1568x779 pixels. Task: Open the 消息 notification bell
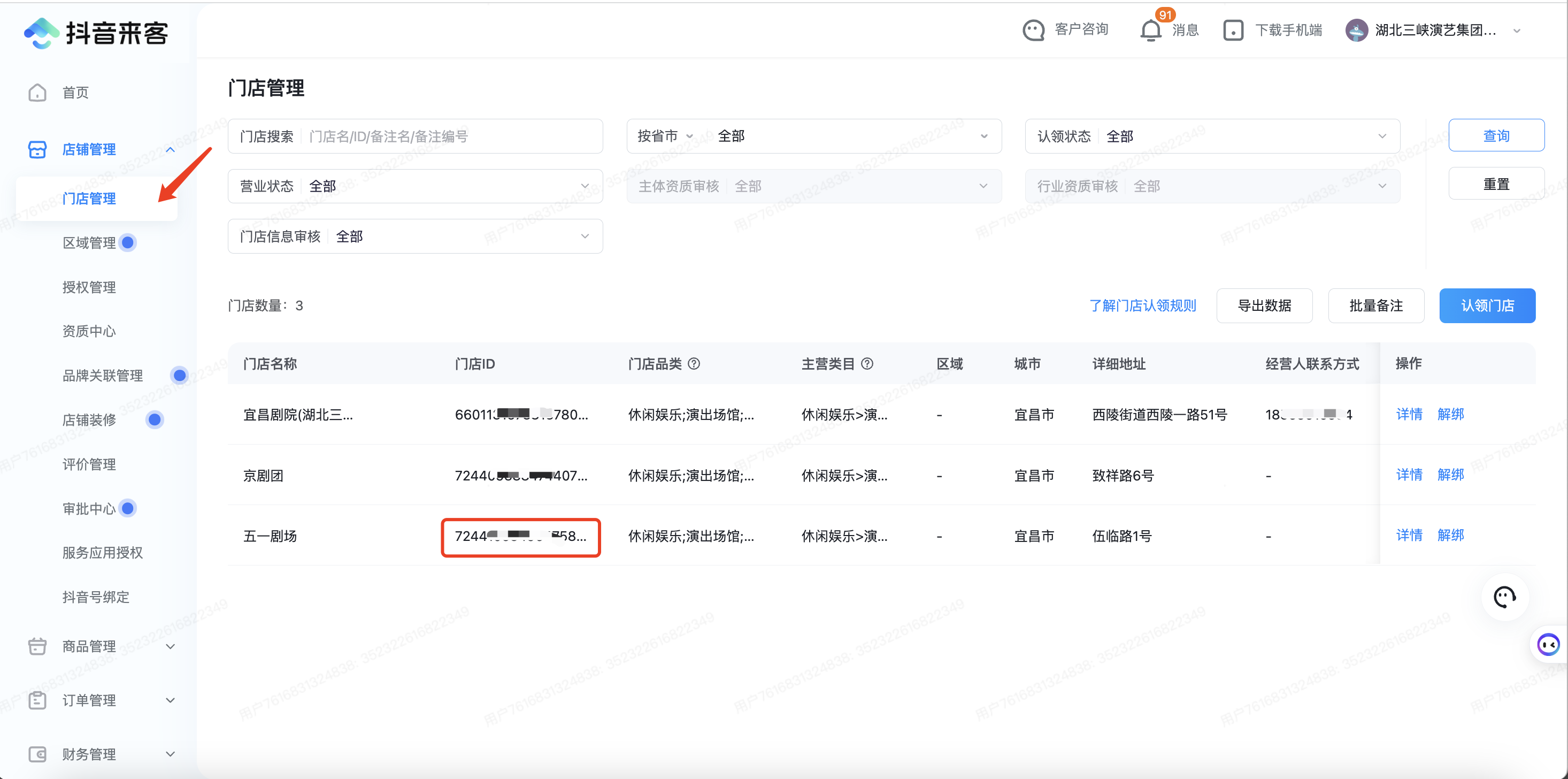coord(1150,30)
